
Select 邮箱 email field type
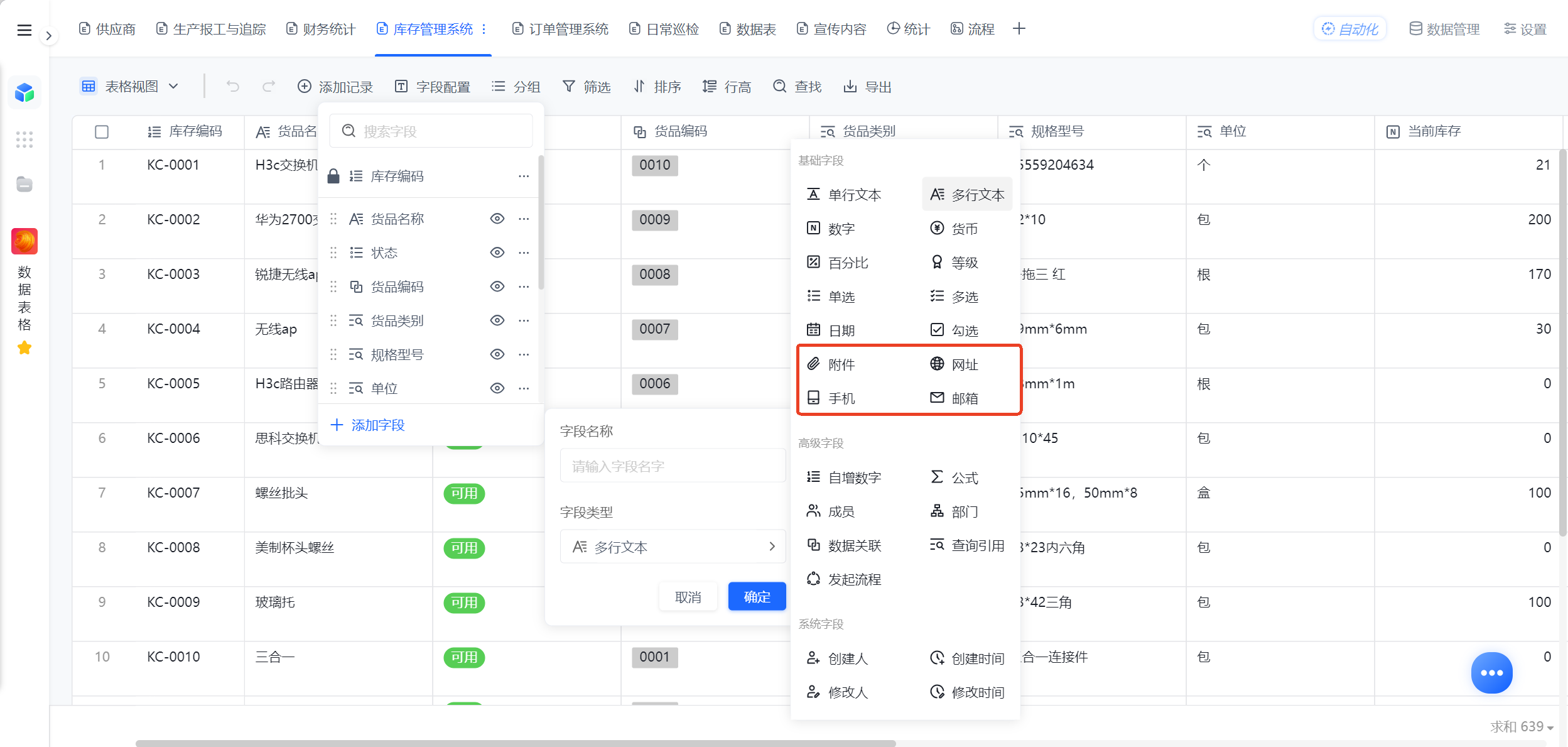tap(954, 398)
